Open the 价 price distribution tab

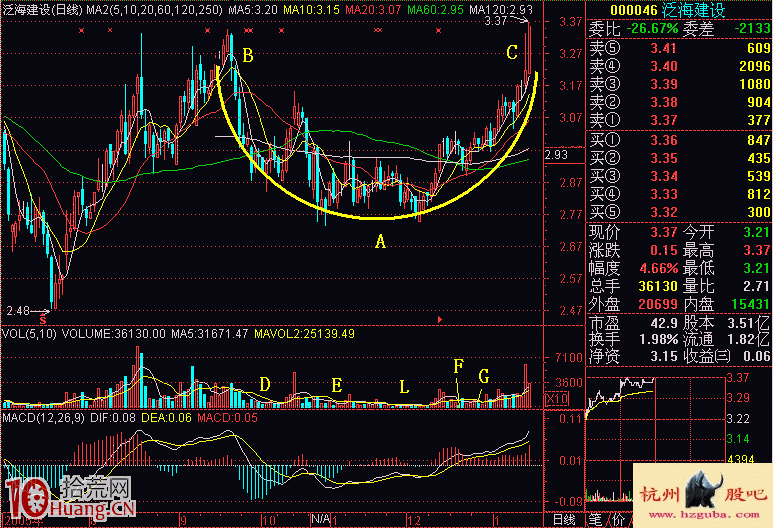point(618,519)
